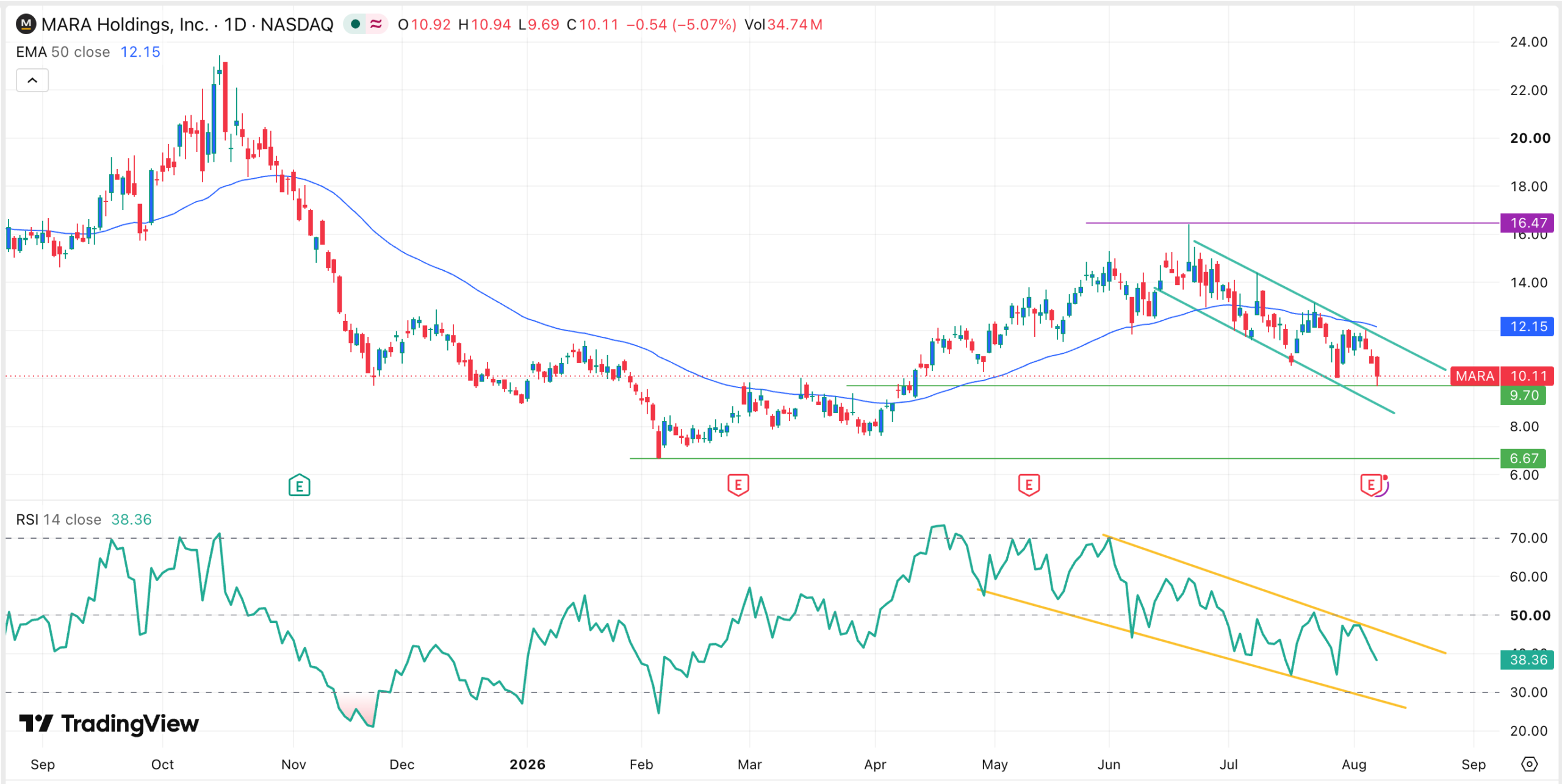
Task: Select the purple 16.47 price level label
Action: (1527, 223)
